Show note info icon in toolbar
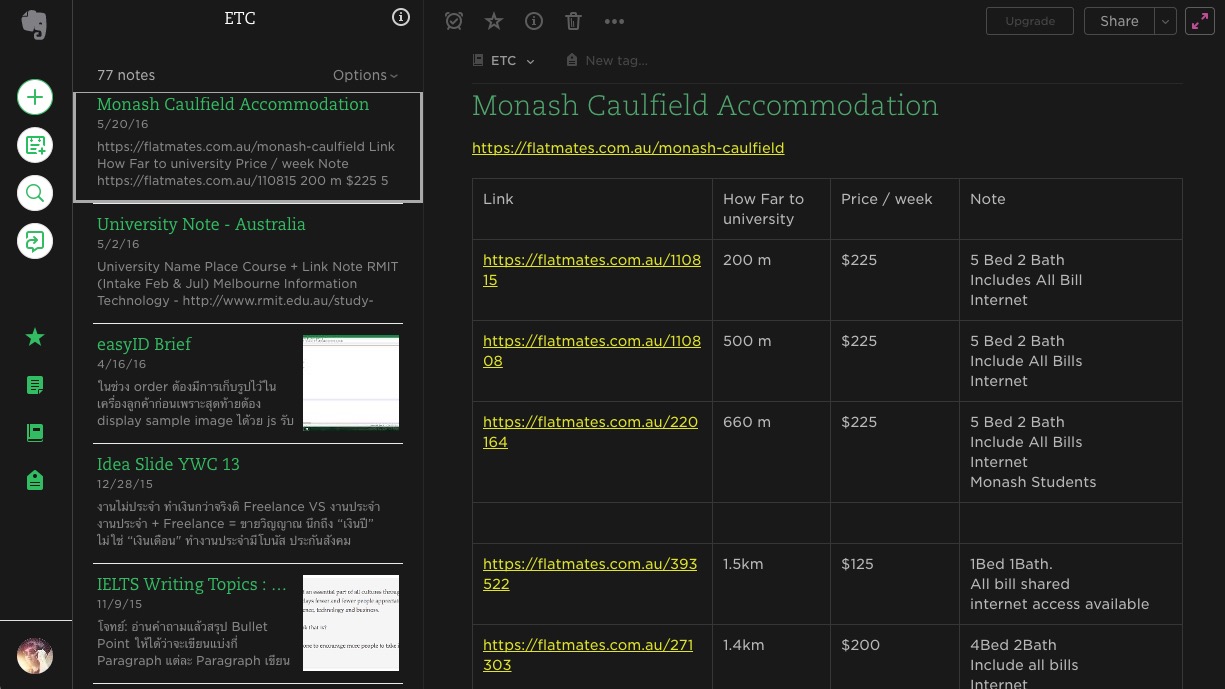 [x=534, y=21]
